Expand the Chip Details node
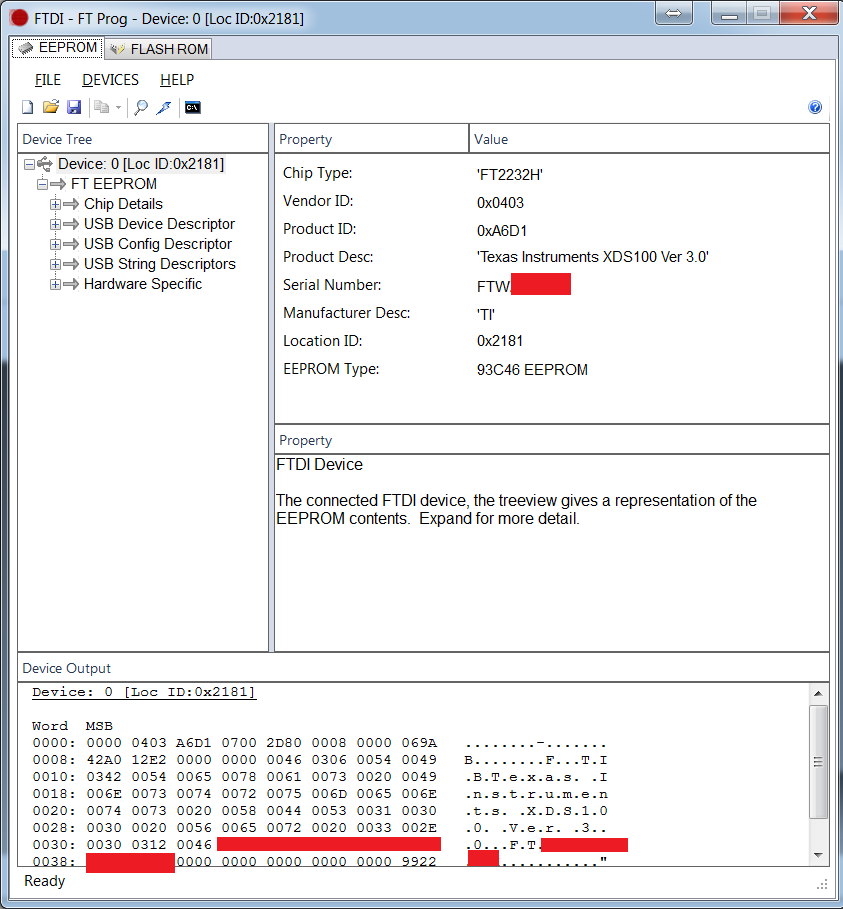843x909 pixels. pos(55,204)
